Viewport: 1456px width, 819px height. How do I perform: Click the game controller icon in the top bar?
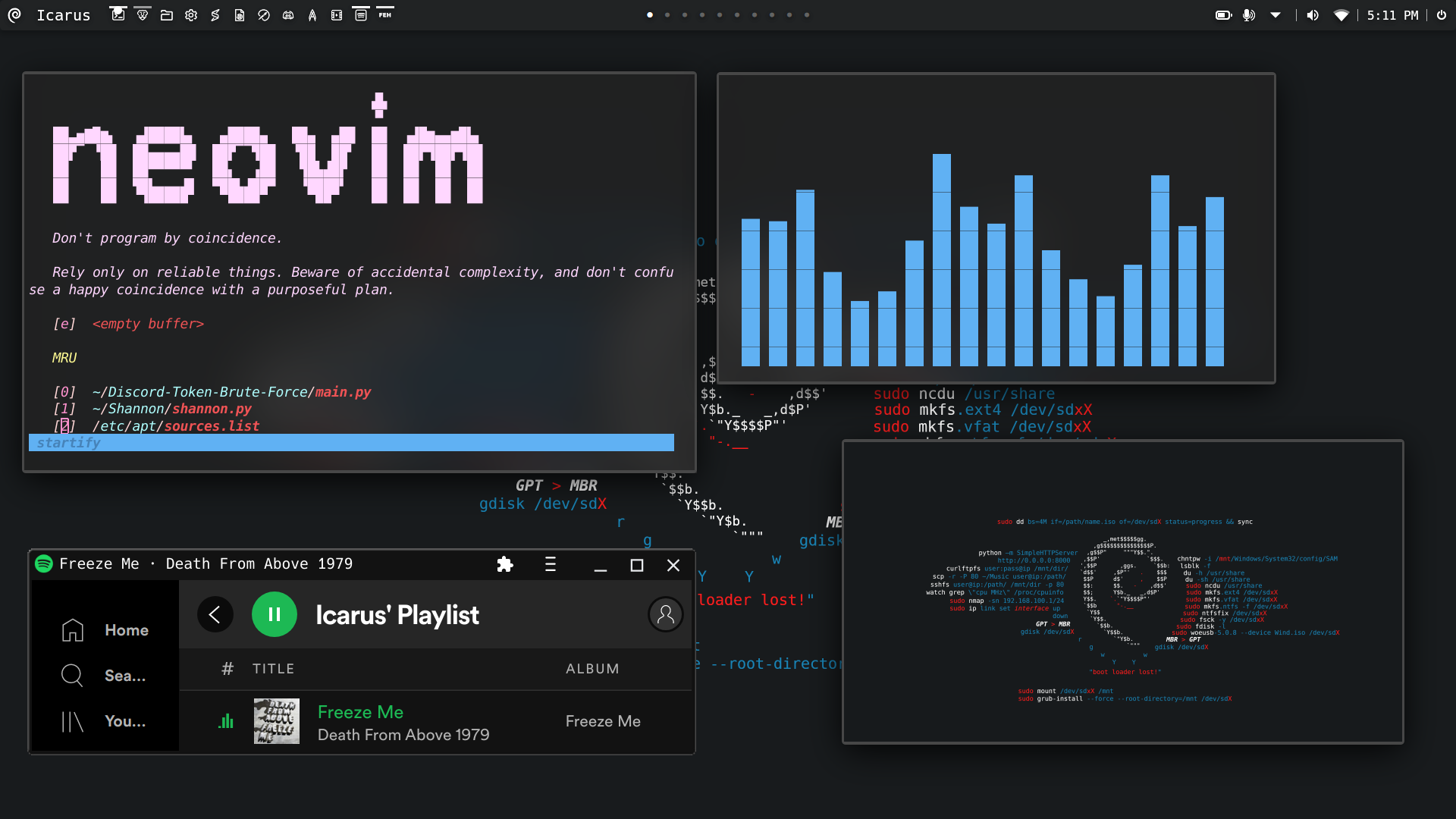[x=288, y=14]
